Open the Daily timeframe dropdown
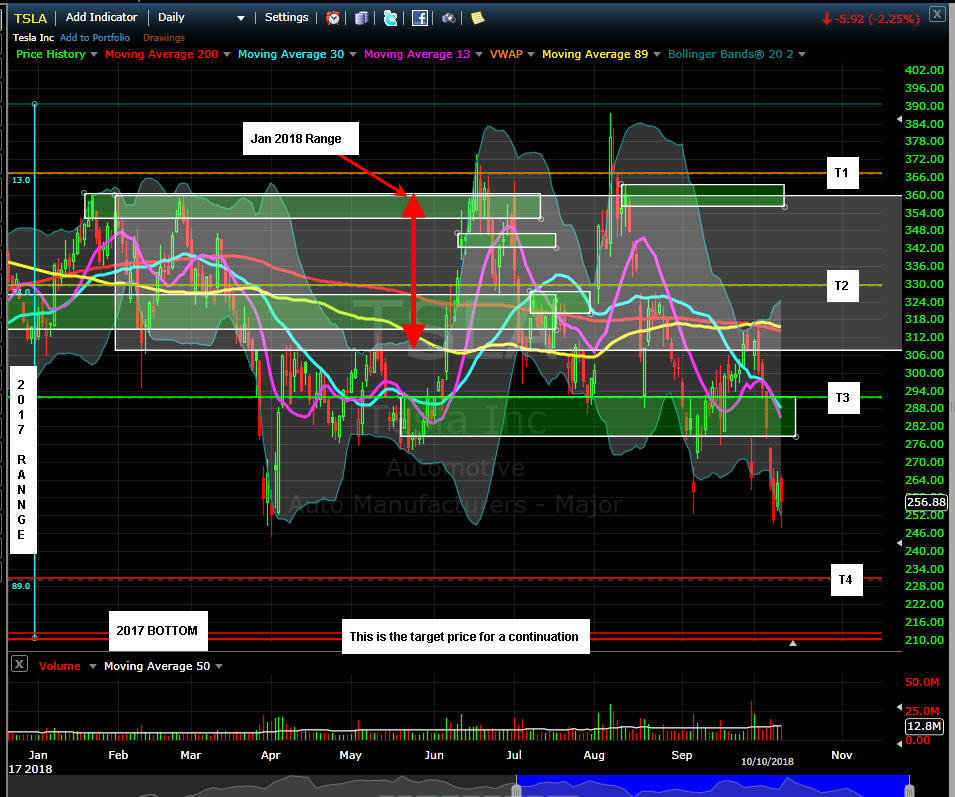Viewport: 955px width, 797px height. click(200, 18)
